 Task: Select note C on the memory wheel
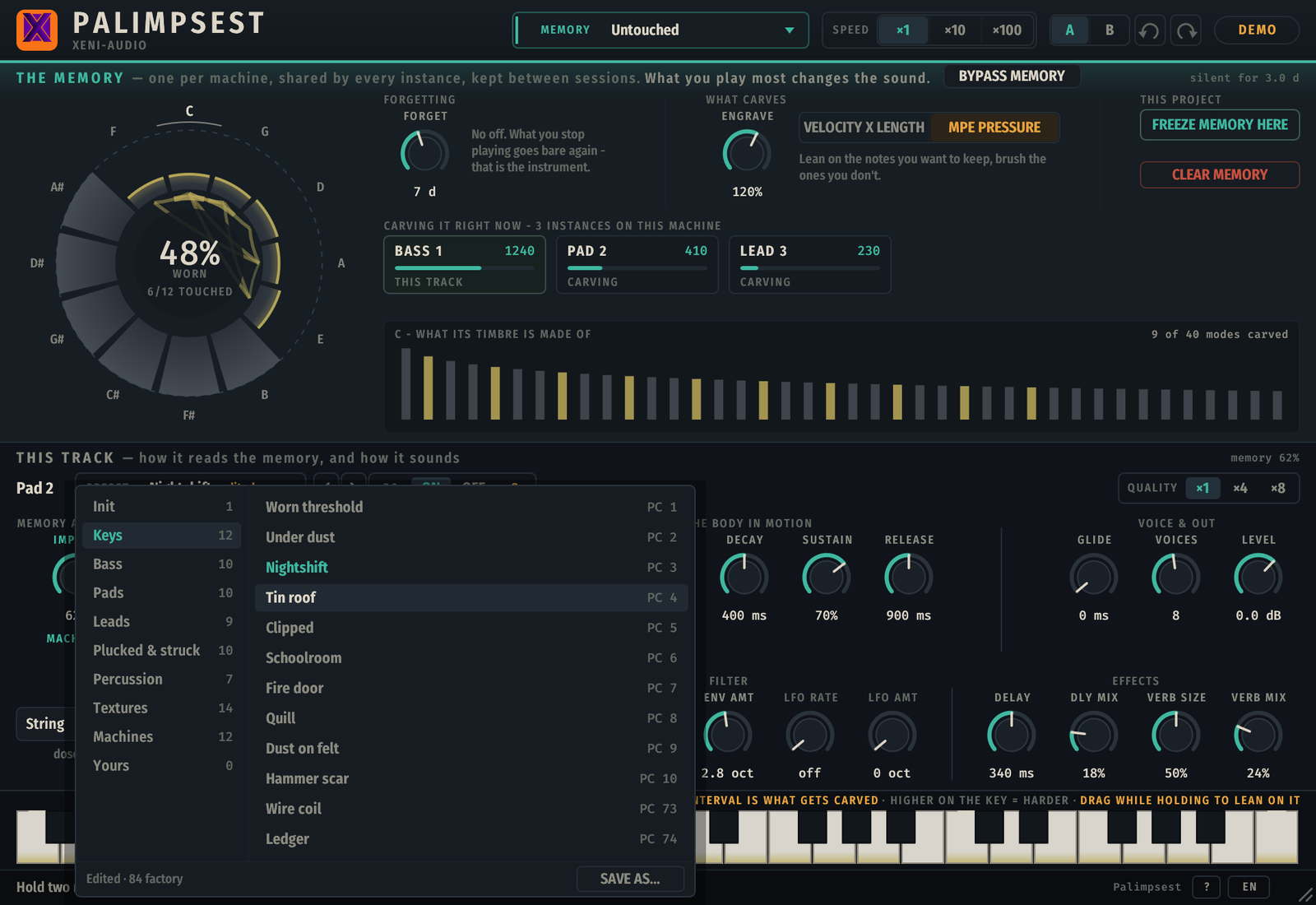(x=189, y=111)
